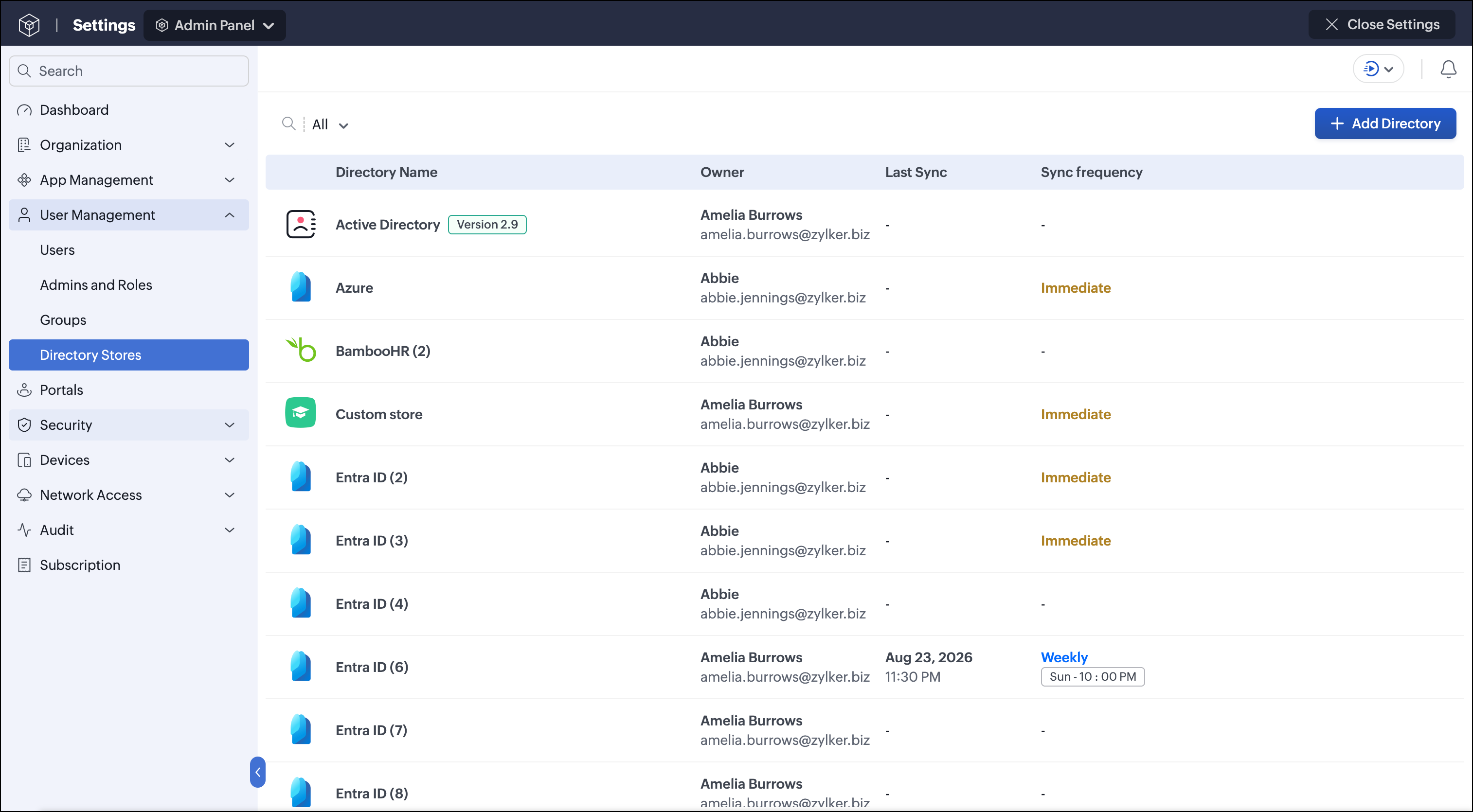The height and width of the screenshot is (812, 1473).
Task: Open the Active Directory entry
Action: [x=388, y=225]
